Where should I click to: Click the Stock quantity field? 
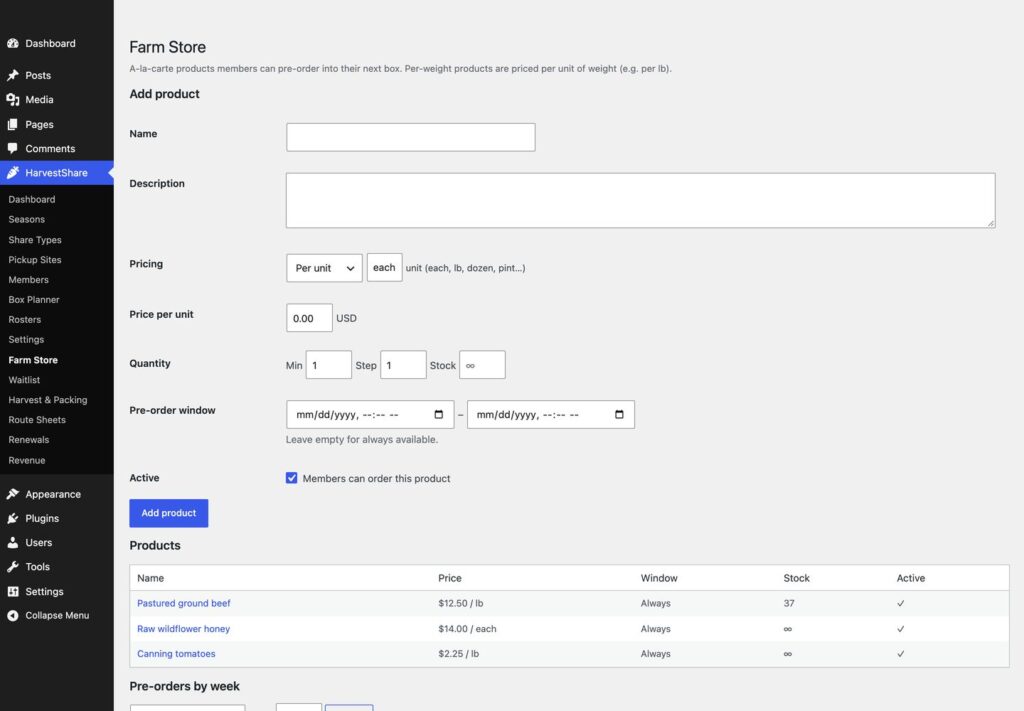[x=482, y=365]
